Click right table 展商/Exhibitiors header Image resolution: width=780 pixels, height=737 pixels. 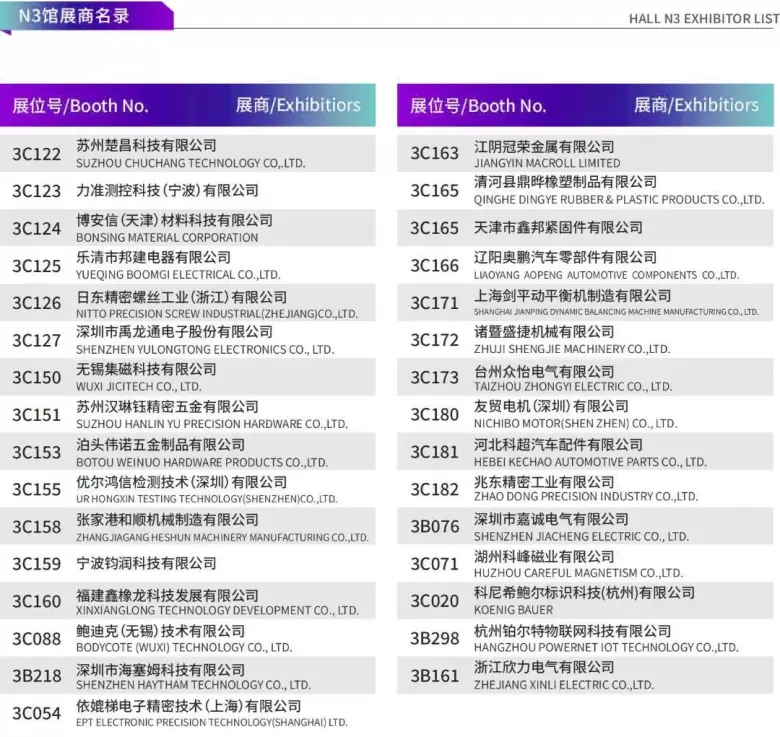[696, 105]
